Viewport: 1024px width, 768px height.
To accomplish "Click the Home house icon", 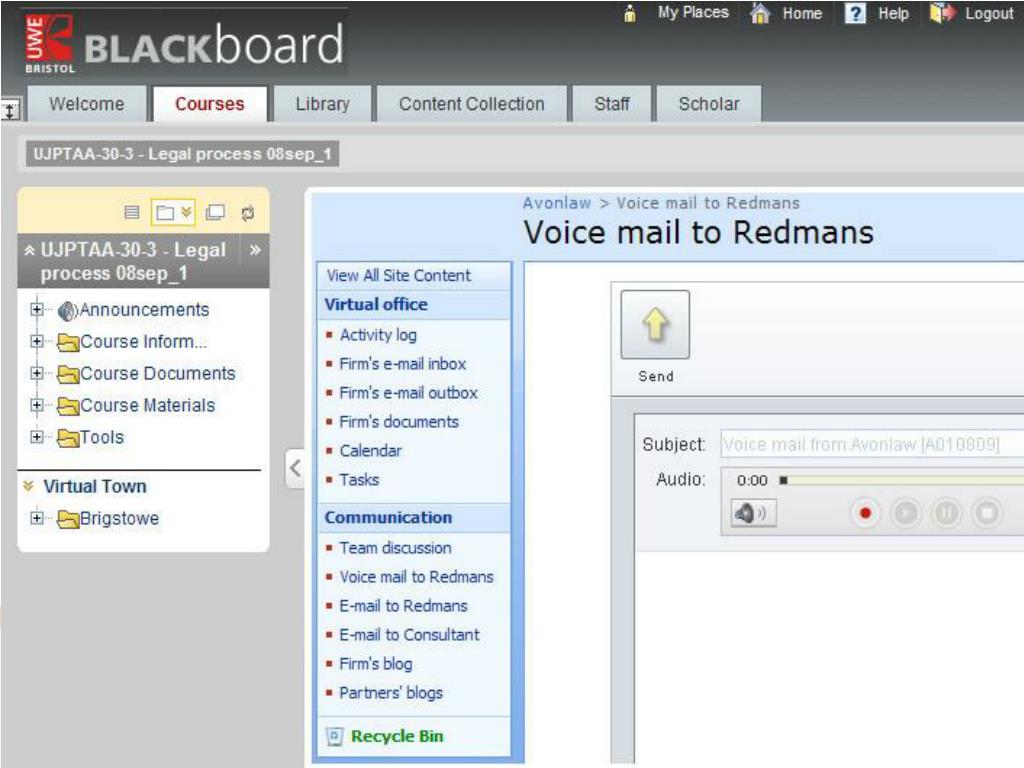I will pos(760,13).
